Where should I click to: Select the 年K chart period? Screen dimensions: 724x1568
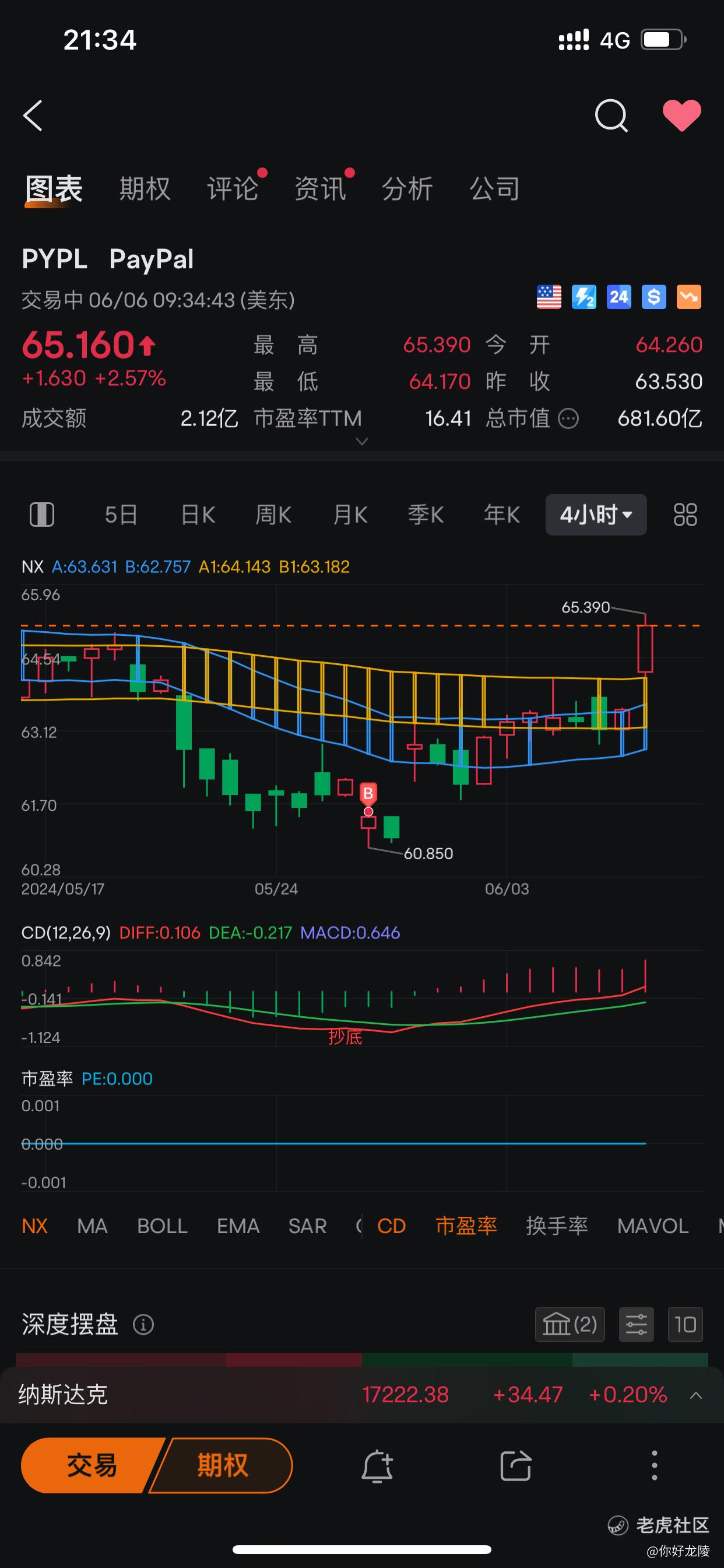(x=502, y=515)
